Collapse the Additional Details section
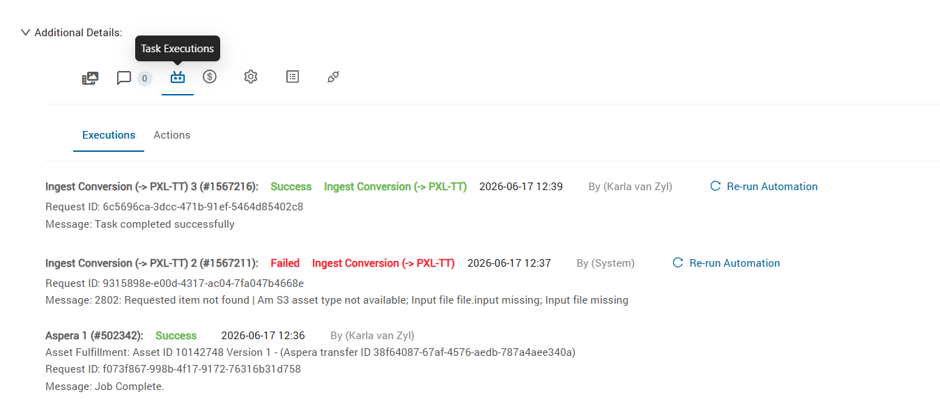 pos(25,32)
